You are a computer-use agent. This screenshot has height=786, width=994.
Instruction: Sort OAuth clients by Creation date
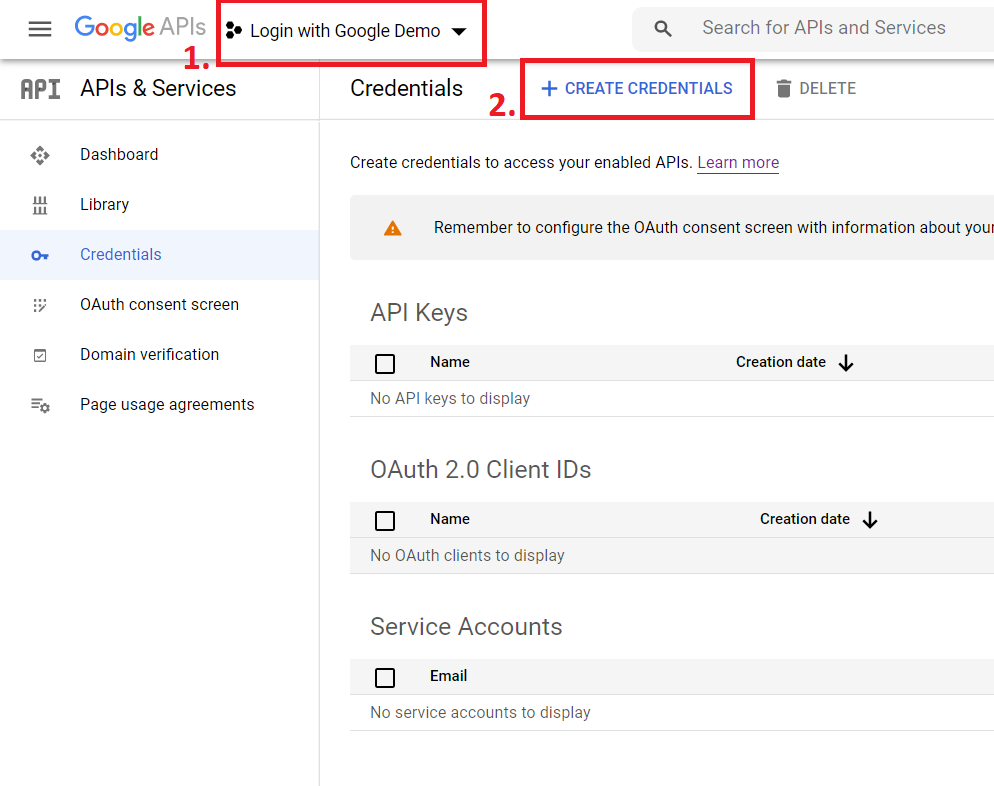click(x=805, y=519)
